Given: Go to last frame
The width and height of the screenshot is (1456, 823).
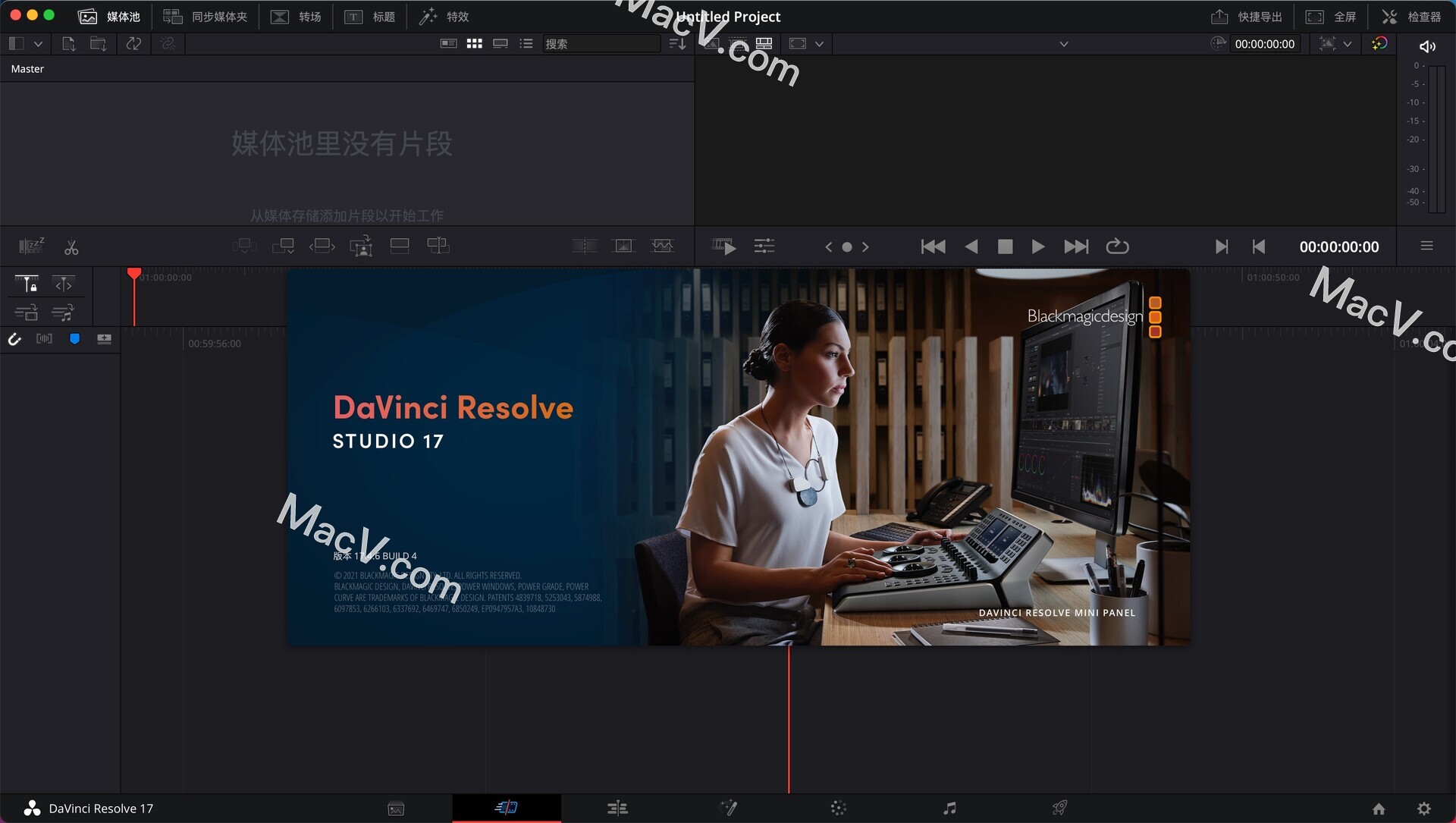Looking at the screenshot, I should (x=1076, y=247).
